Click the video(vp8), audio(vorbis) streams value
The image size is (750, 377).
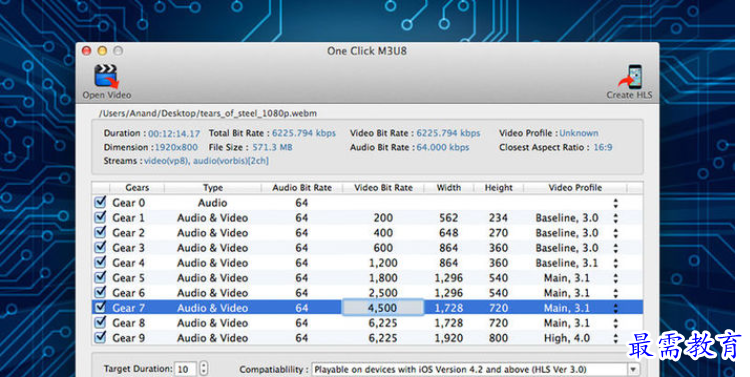tap(206, 161)
